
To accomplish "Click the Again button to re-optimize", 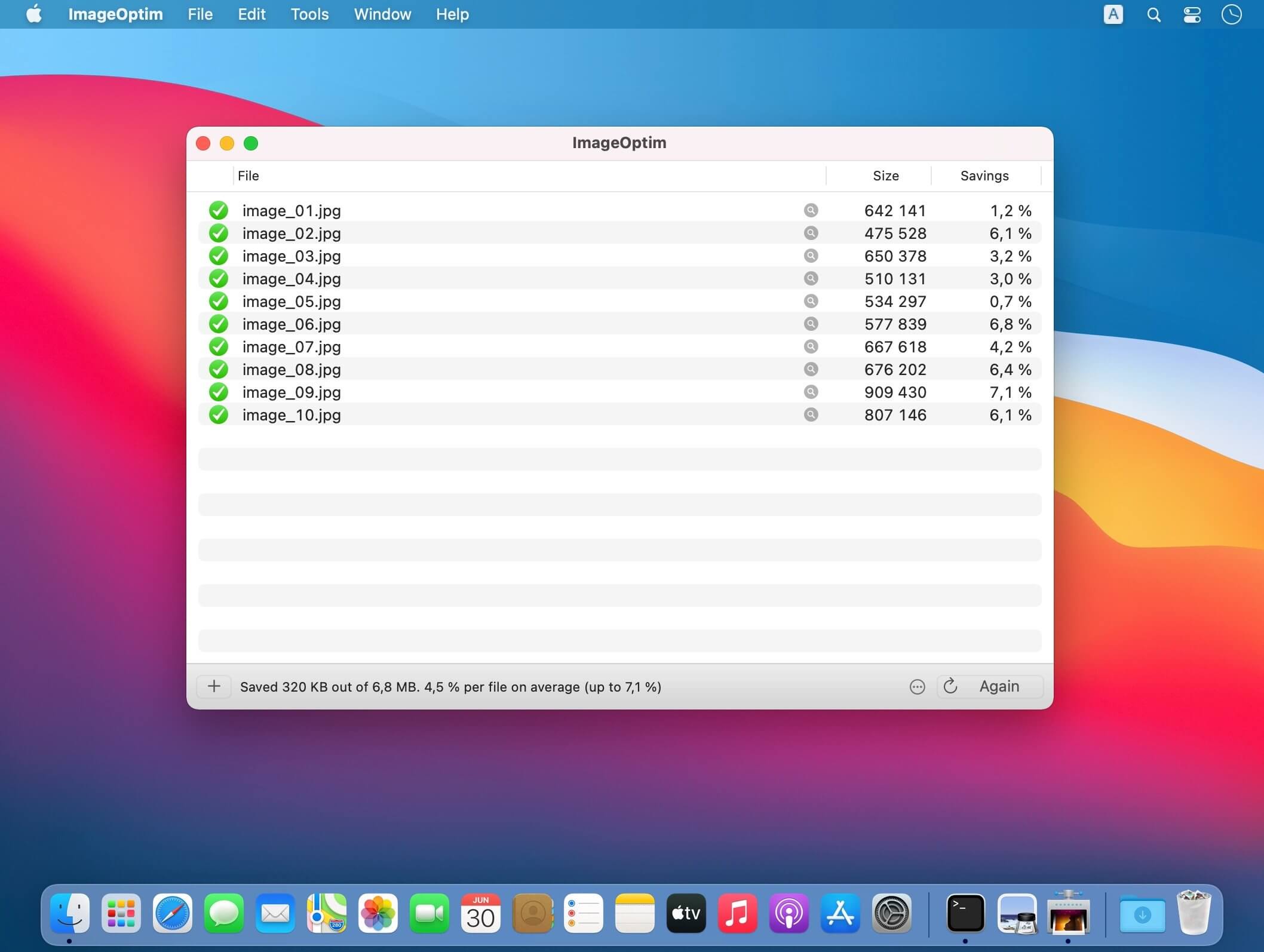I will (990, 687).
